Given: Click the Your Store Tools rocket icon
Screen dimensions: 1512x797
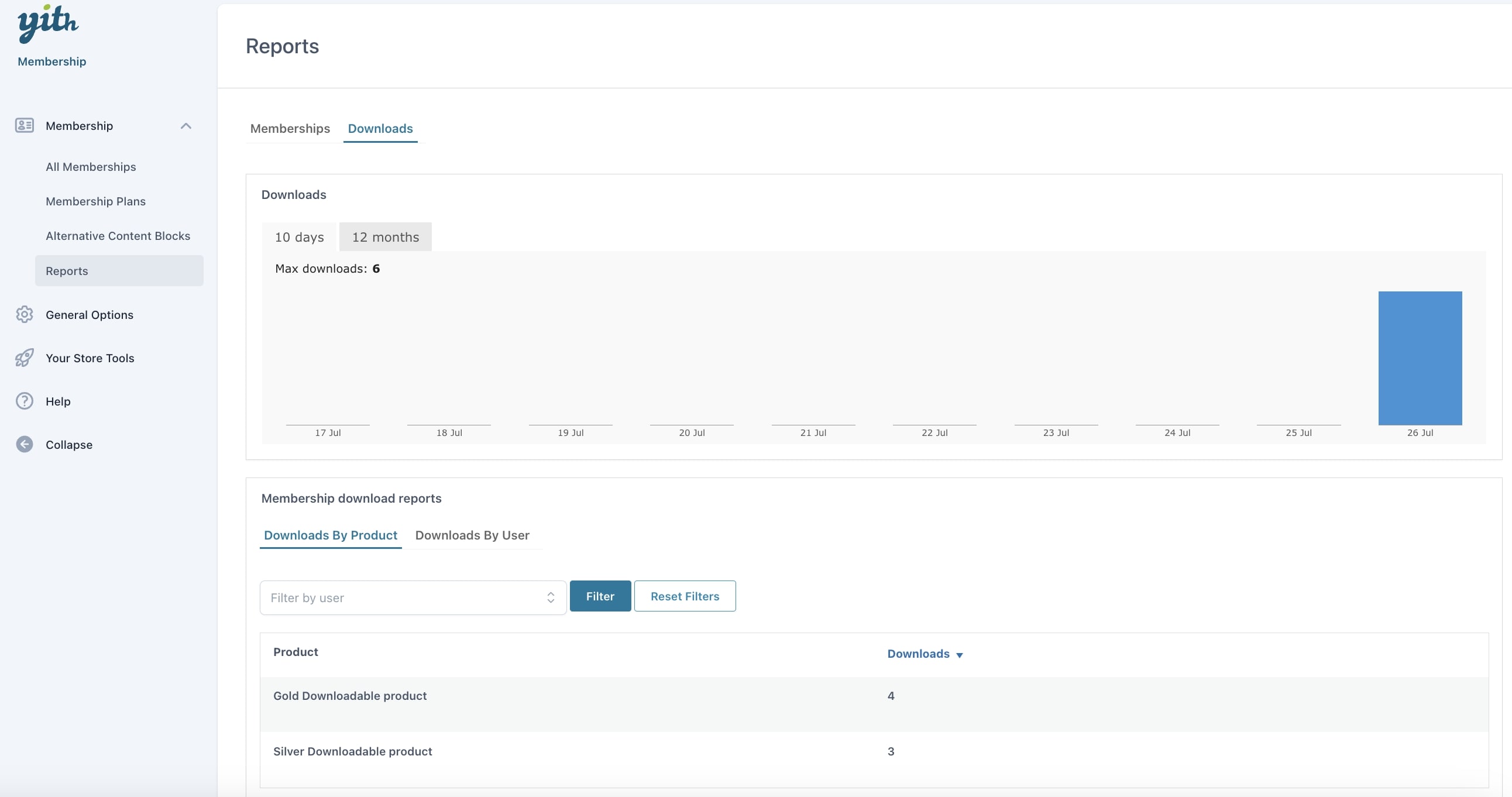Looking at the screenshot, I should pyautogui.click(x=24, y=358).
